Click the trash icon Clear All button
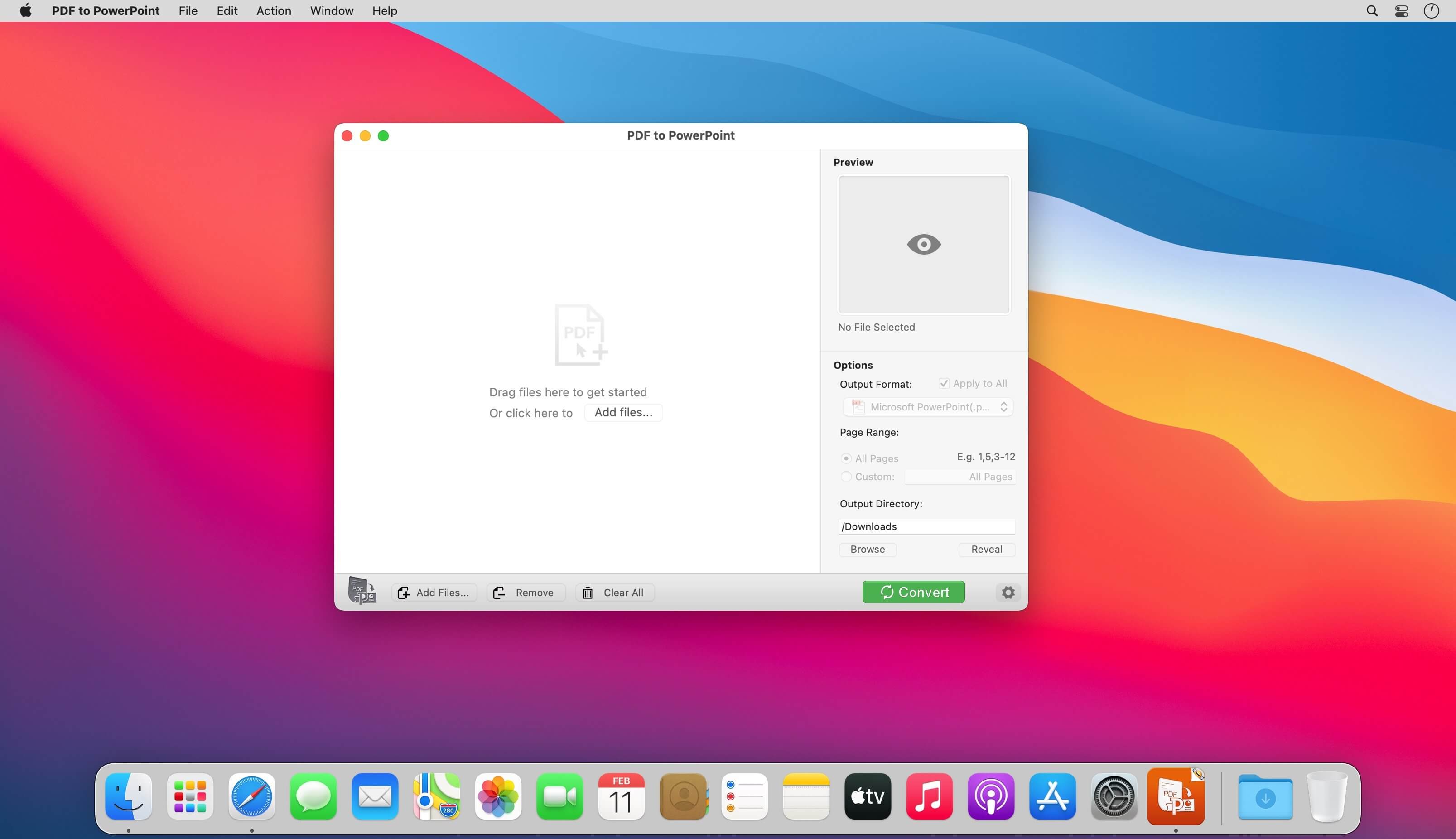The height and width of the screenshot is (839, 1456). [614, 593]
